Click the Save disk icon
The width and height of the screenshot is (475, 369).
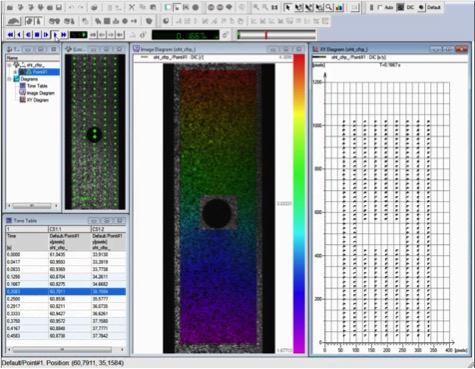[x=59, y=7]
